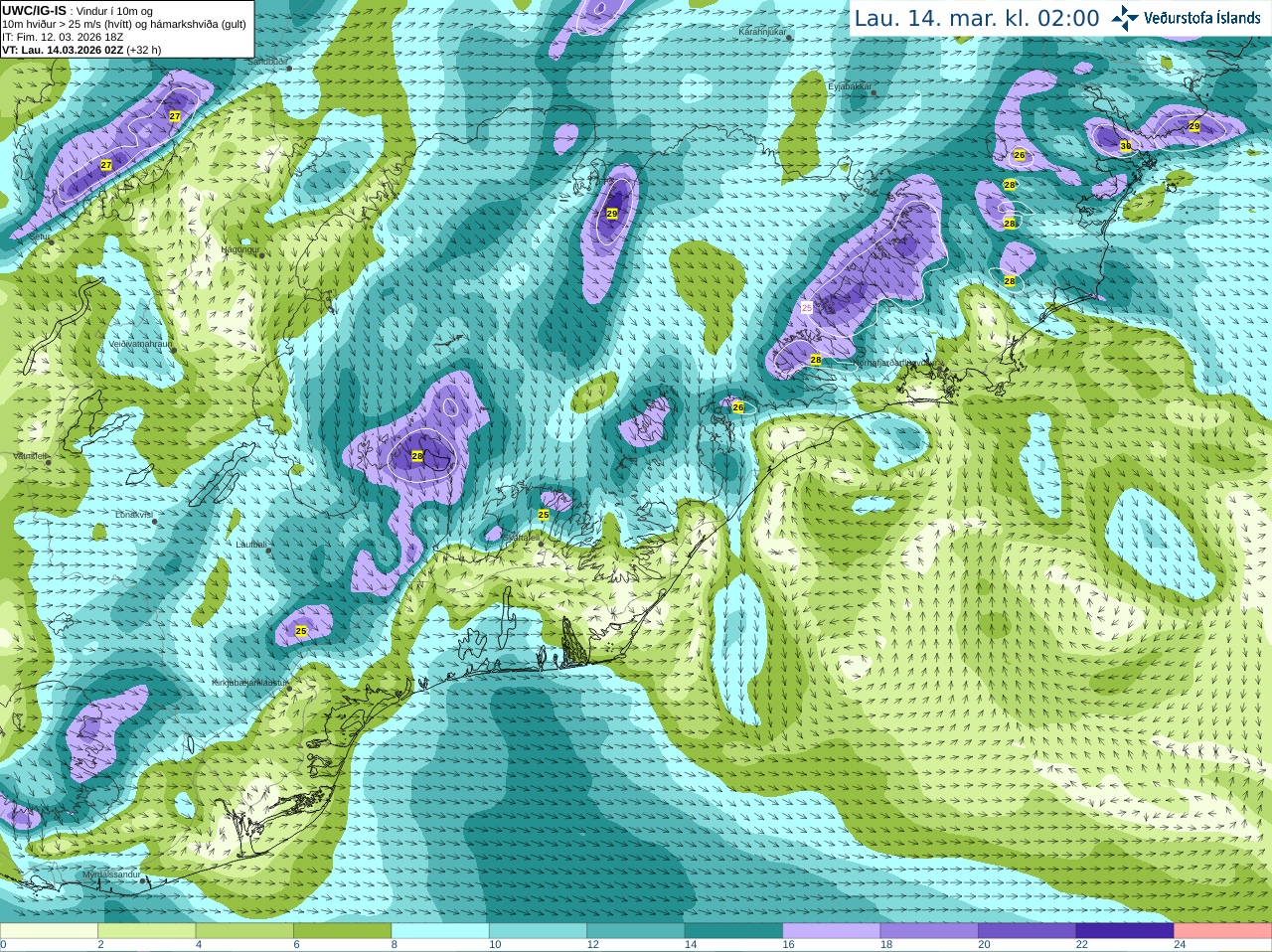Click the Veiðivatnahraun station label
Image resolution: width=1272 pixels, height=952 pixels.
[x=140, y=344]
